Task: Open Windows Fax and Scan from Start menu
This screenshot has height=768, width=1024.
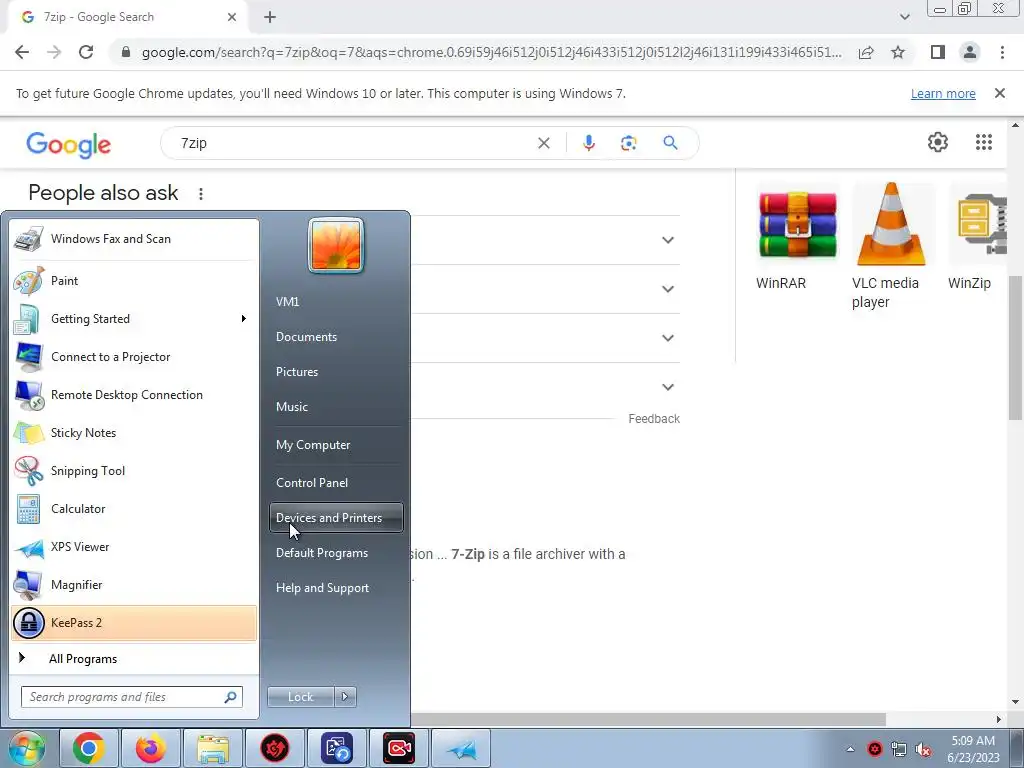Action: pos(134,239)
